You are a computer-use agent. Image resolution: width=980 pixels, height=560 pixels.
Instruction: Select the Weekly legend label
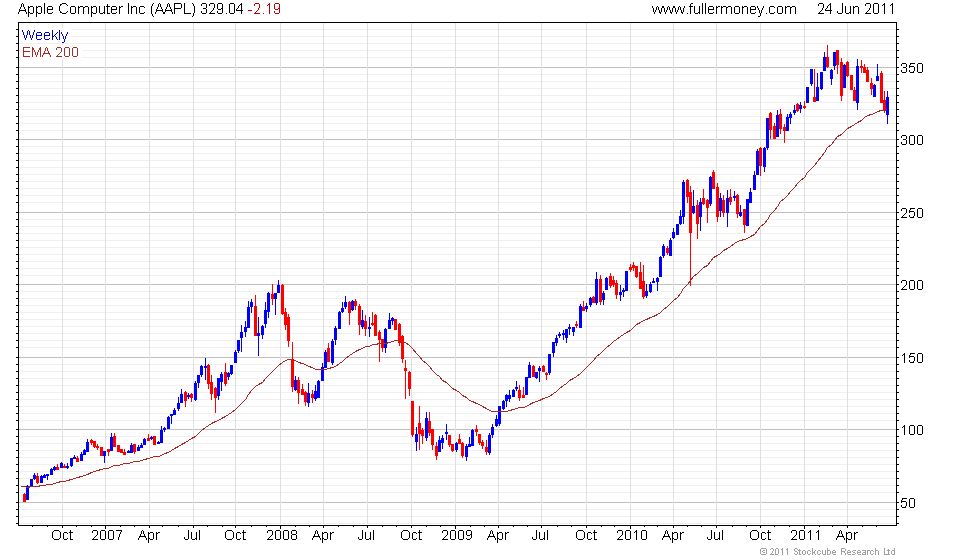[x=45, y=36]
